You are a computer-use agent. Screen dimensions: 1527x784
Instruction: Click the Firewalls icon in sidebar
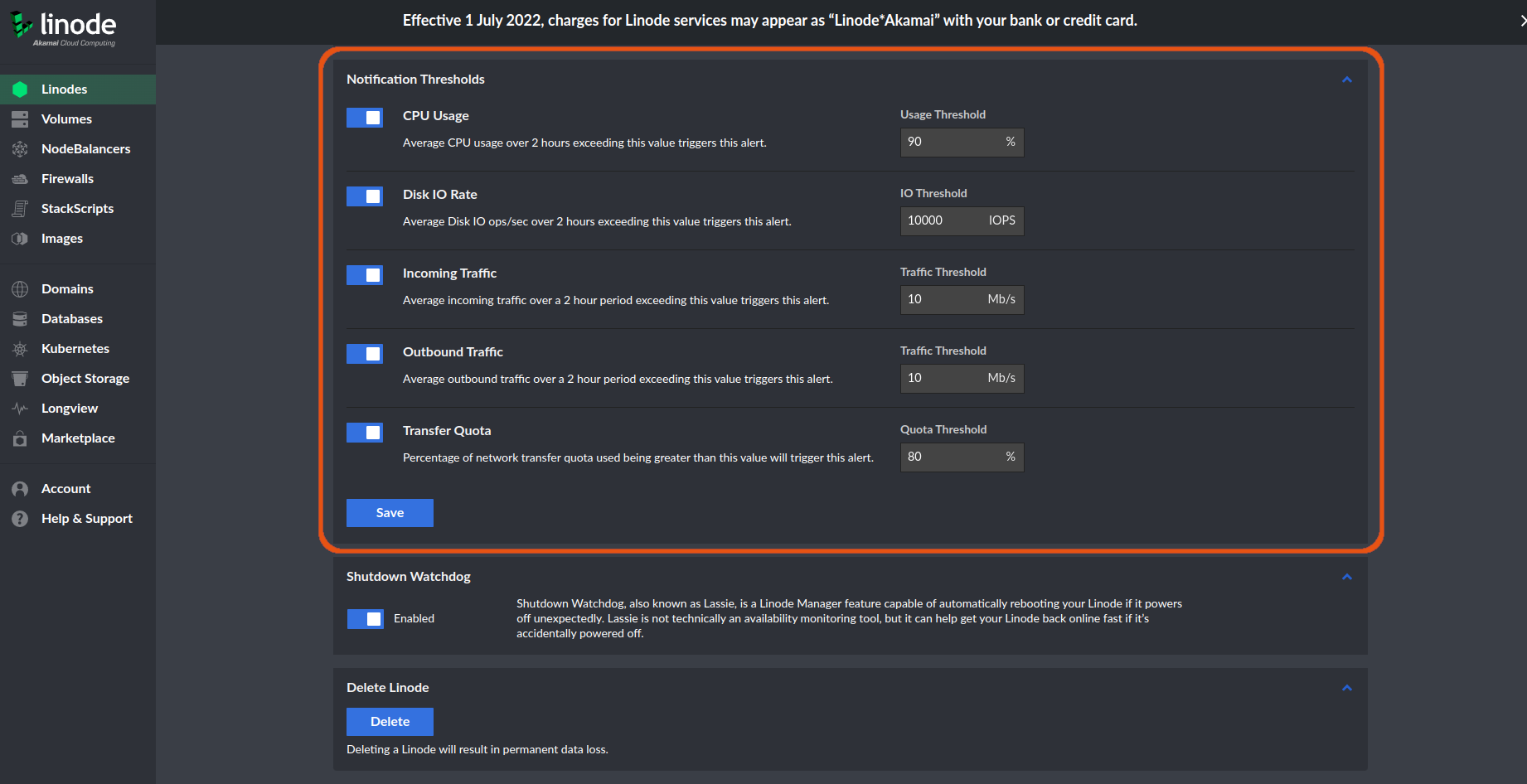(x=20, y=179)
